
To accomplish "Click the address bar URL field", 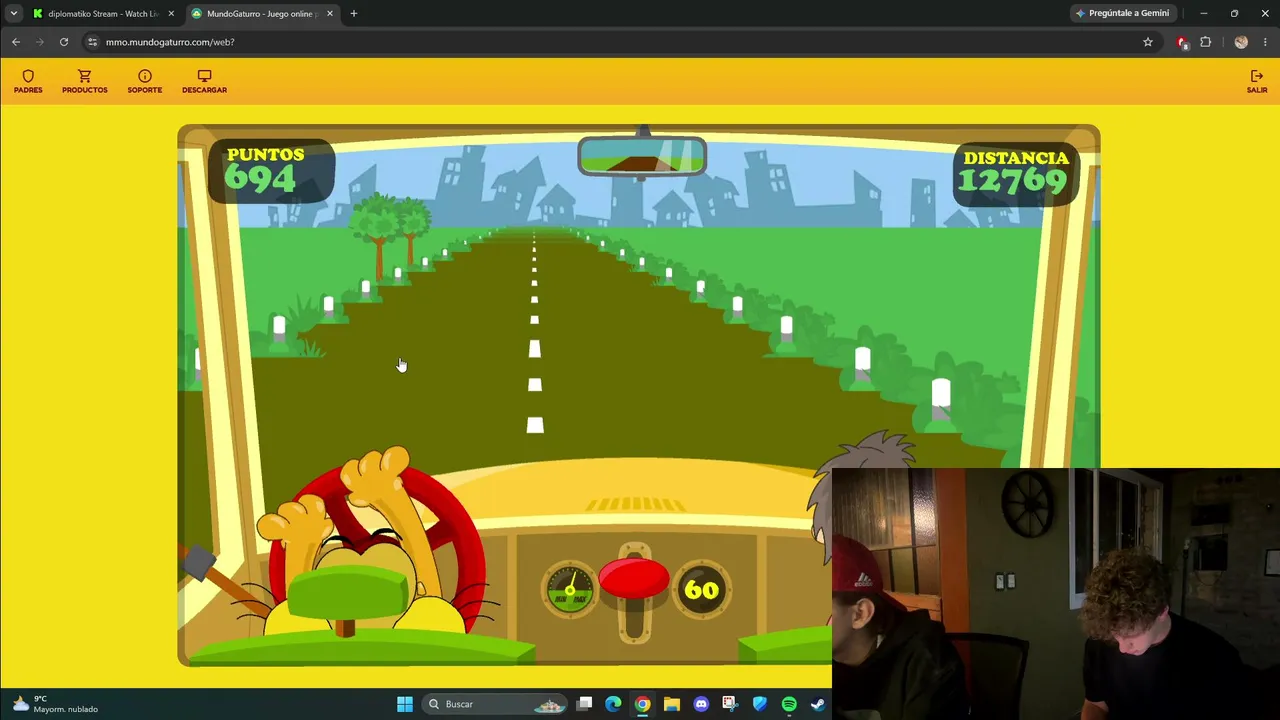I will tap(620, 42).
